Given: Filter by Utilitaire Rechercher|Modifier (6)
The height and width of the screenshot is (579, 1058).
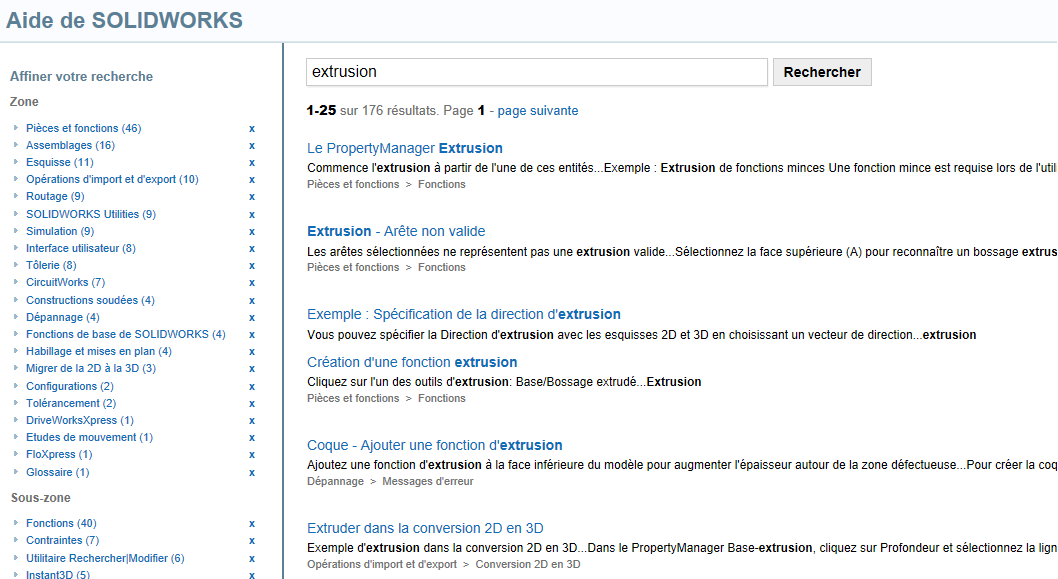Looking at the screenshot, I should pyautogui.click(x=105, y=558).
